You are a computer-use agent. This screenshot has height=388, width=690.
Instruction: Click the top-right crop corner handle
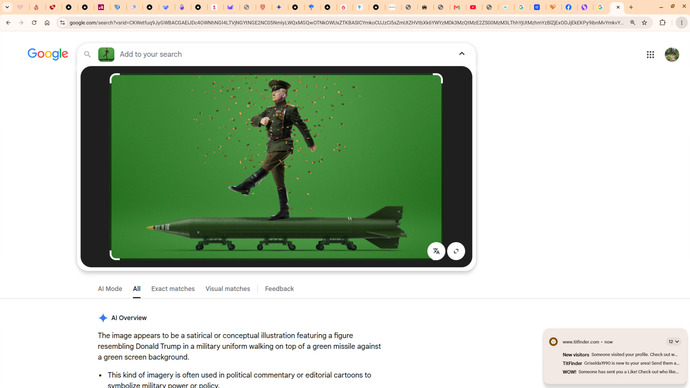click(438, 78)
